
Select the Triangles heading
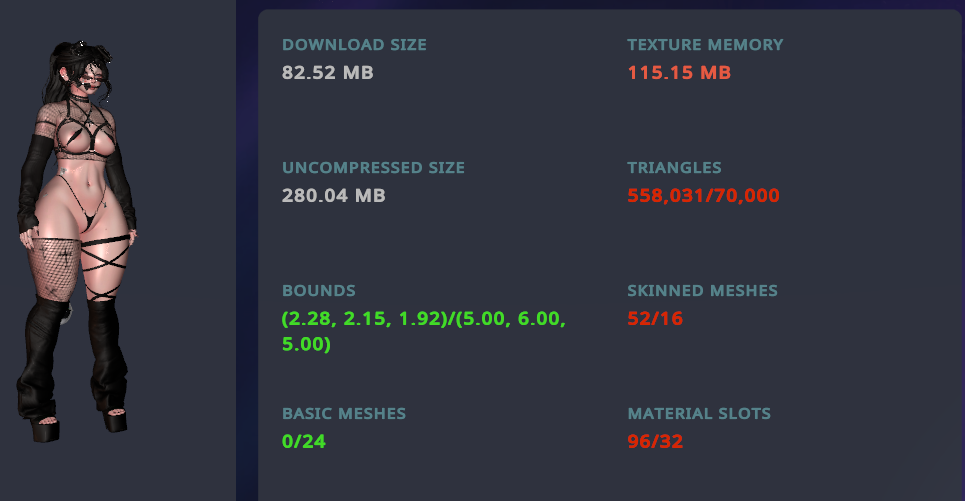(x=675, y=168)
